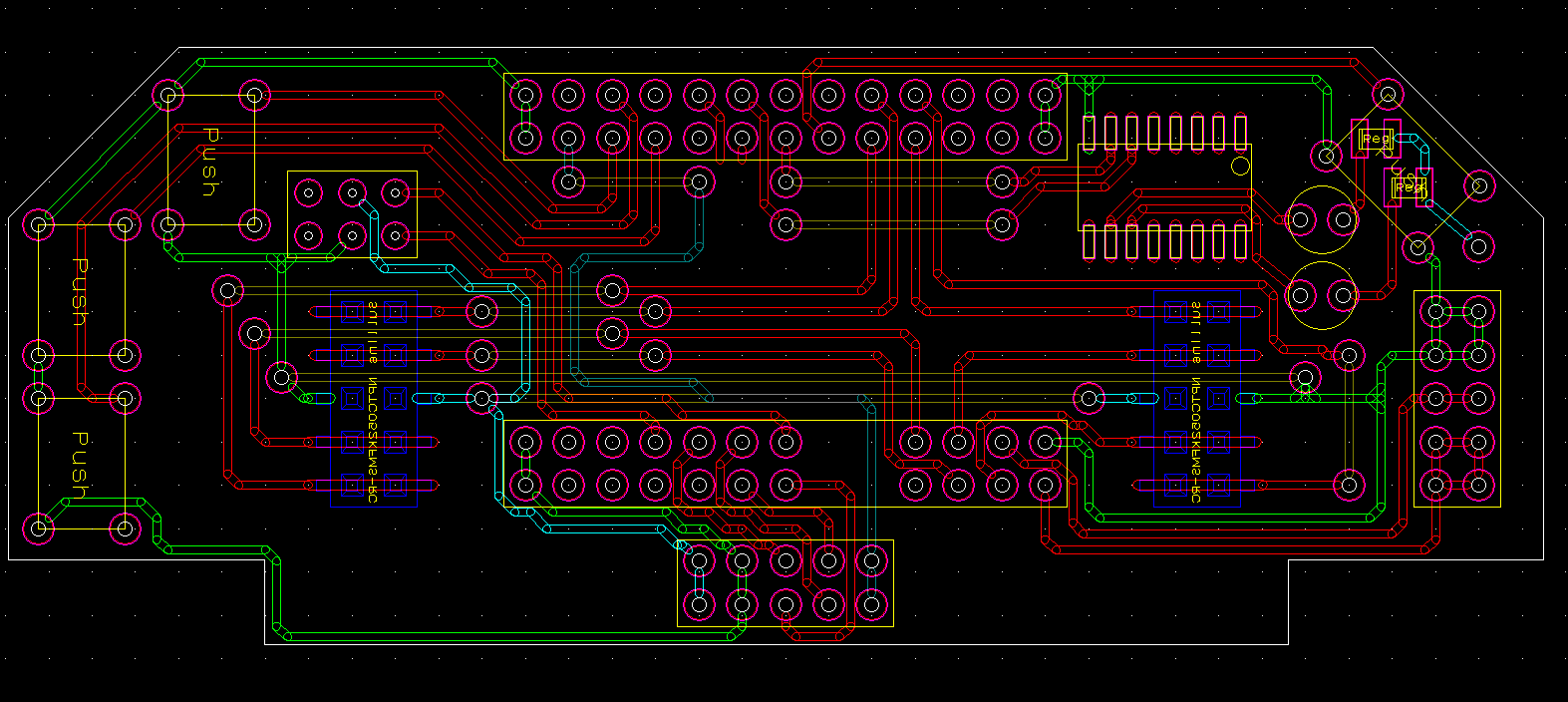Screen dimensions: 1568x702
Task: Select bottom-right pad of the bottom-center header
Action: coord(872,604)
